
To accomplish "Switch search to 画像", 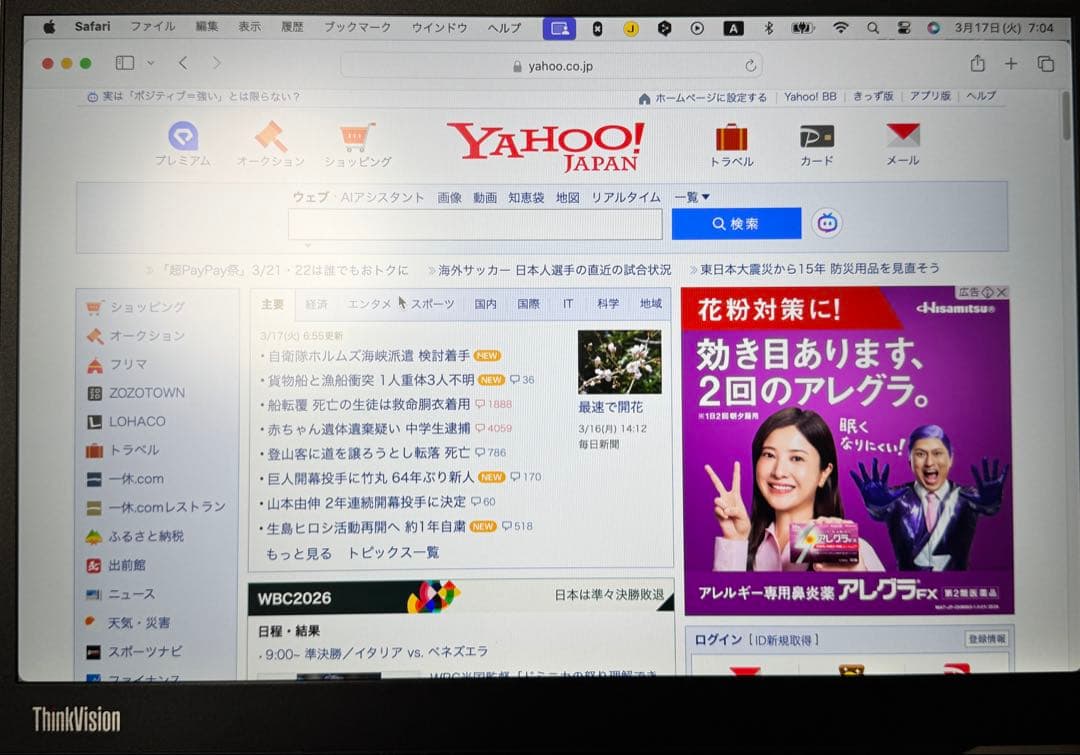I will tap(449, 198).
